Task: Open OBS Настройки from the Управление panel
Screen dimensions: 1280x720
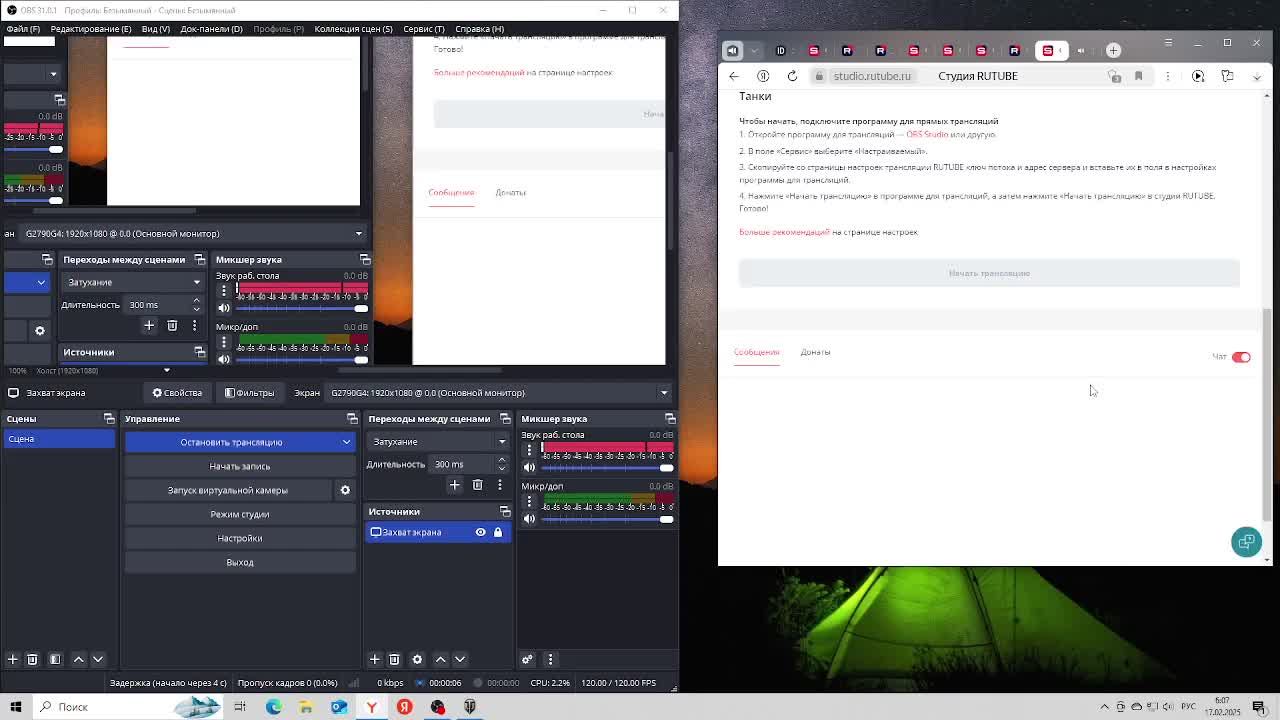Action: pos(240,538)
